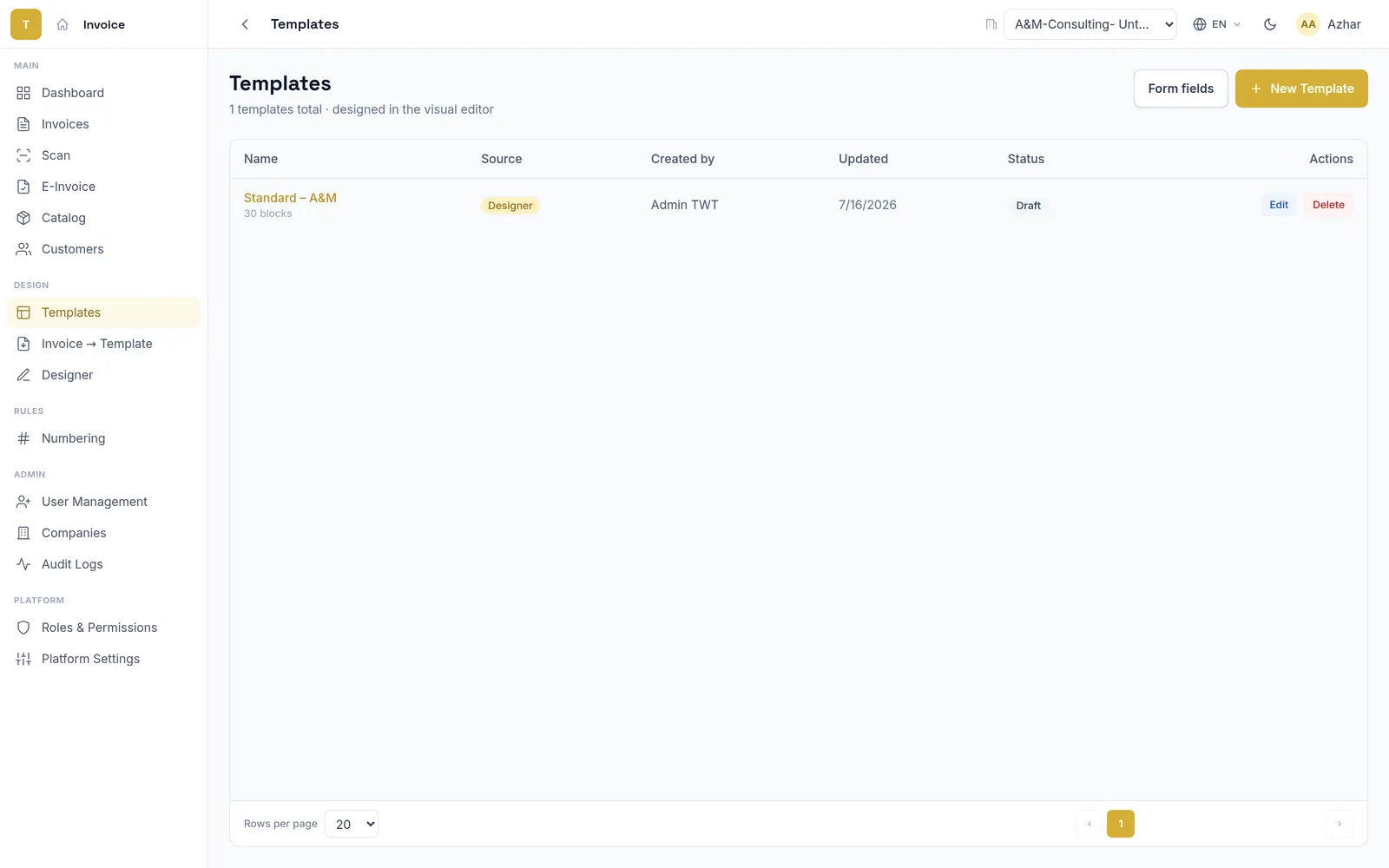Screen dimensions: 1389x868
Task: Click the Platform Settings sliders icon
Action: (x=23, y=659)
